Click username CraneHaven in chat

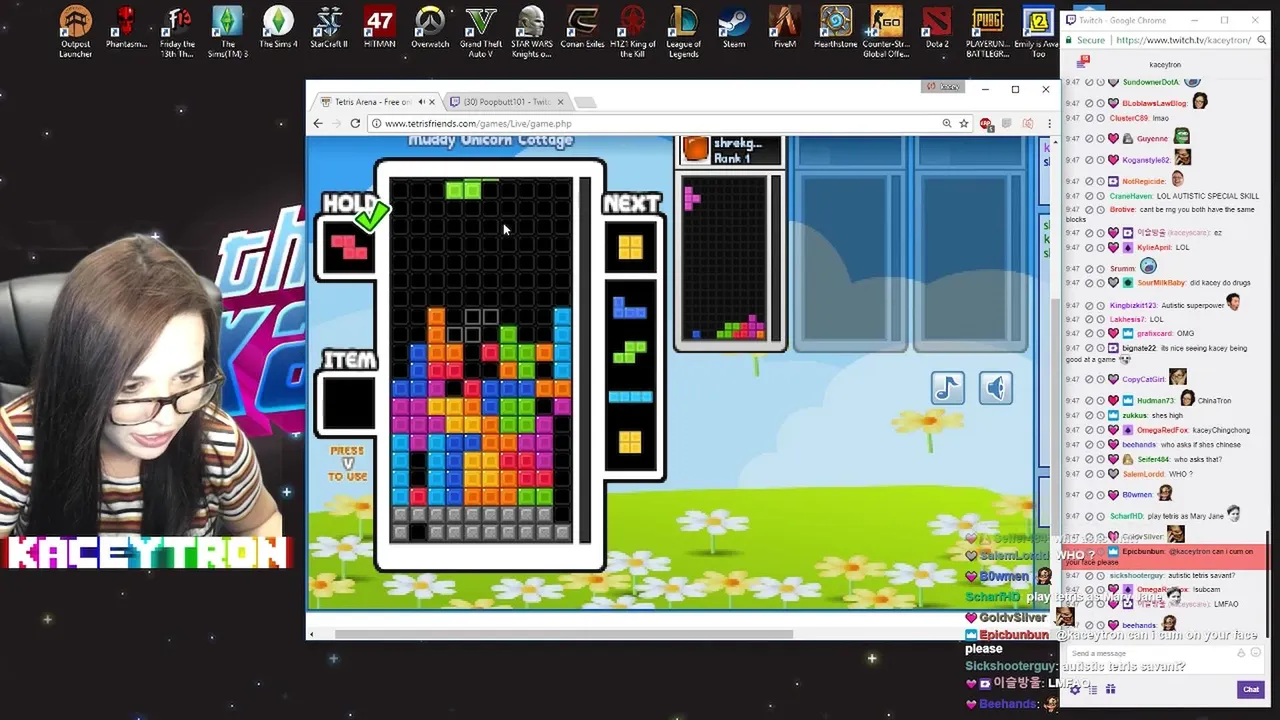(x=1131, y=196)
